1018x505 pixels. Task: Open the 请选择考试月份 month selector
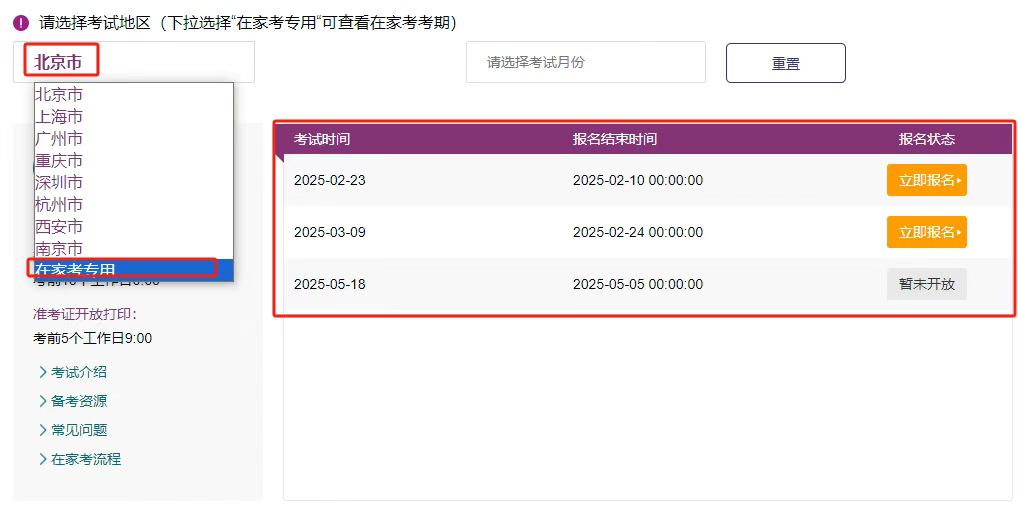click(585, 62)
